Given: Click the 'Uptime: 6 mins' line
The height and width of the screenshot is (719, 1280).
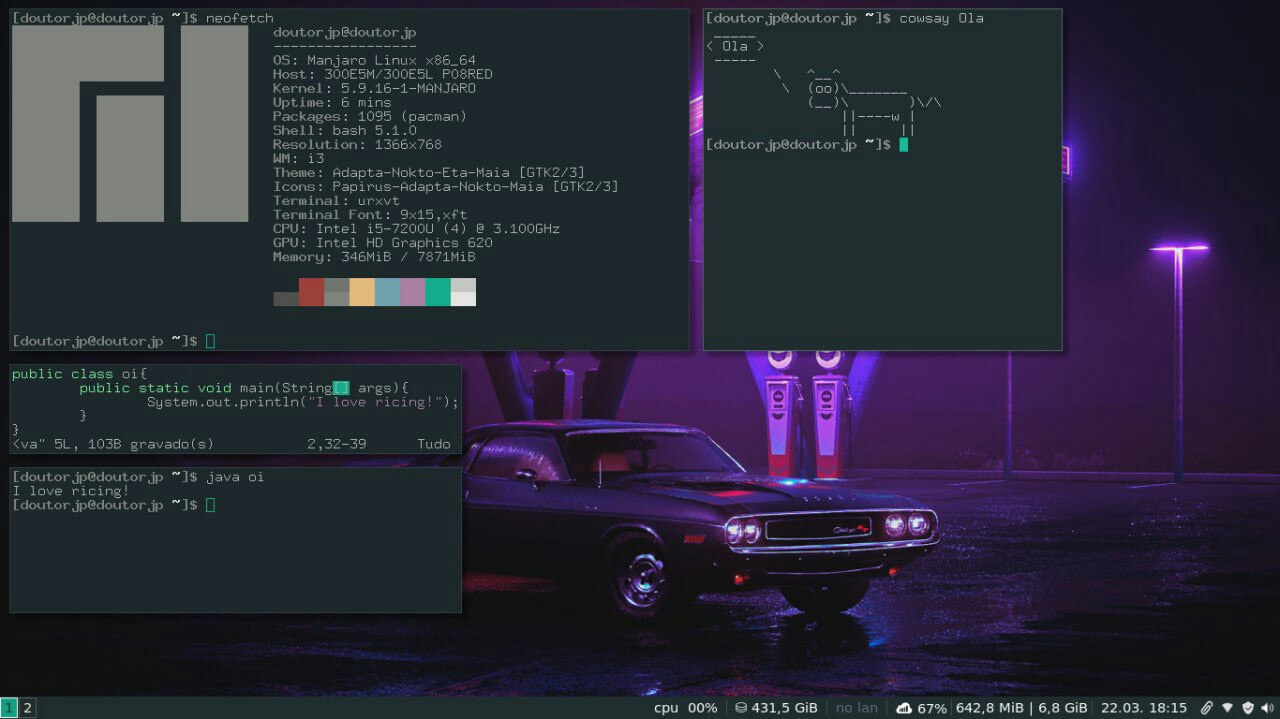Looking at the screenshot, I should pos(332,102).
